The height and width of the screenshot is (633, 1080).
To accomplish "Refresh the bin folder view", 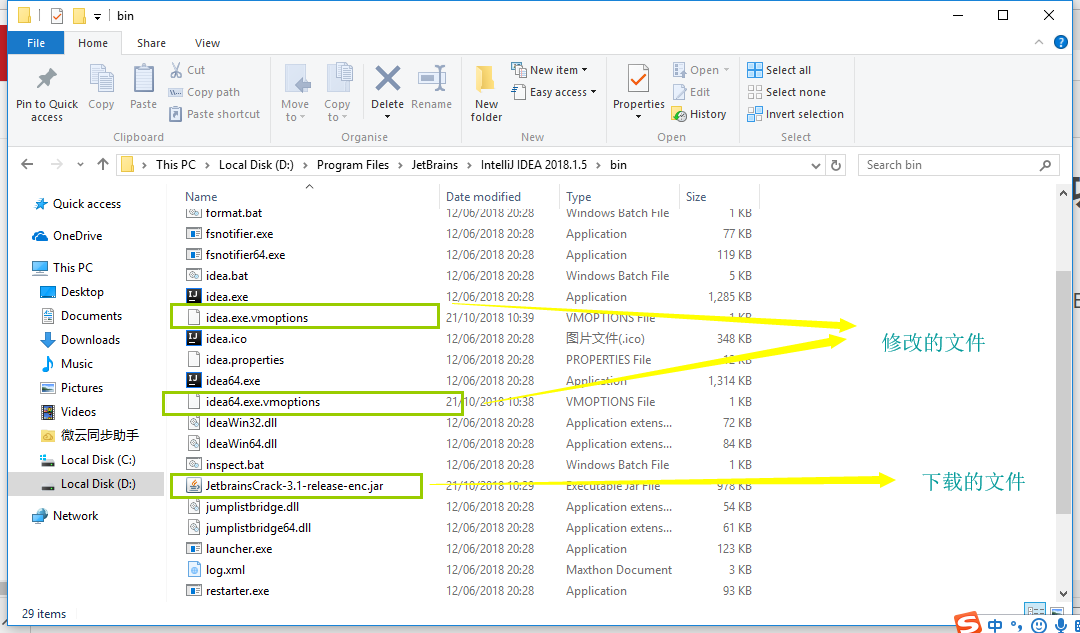I will point(835,165).
